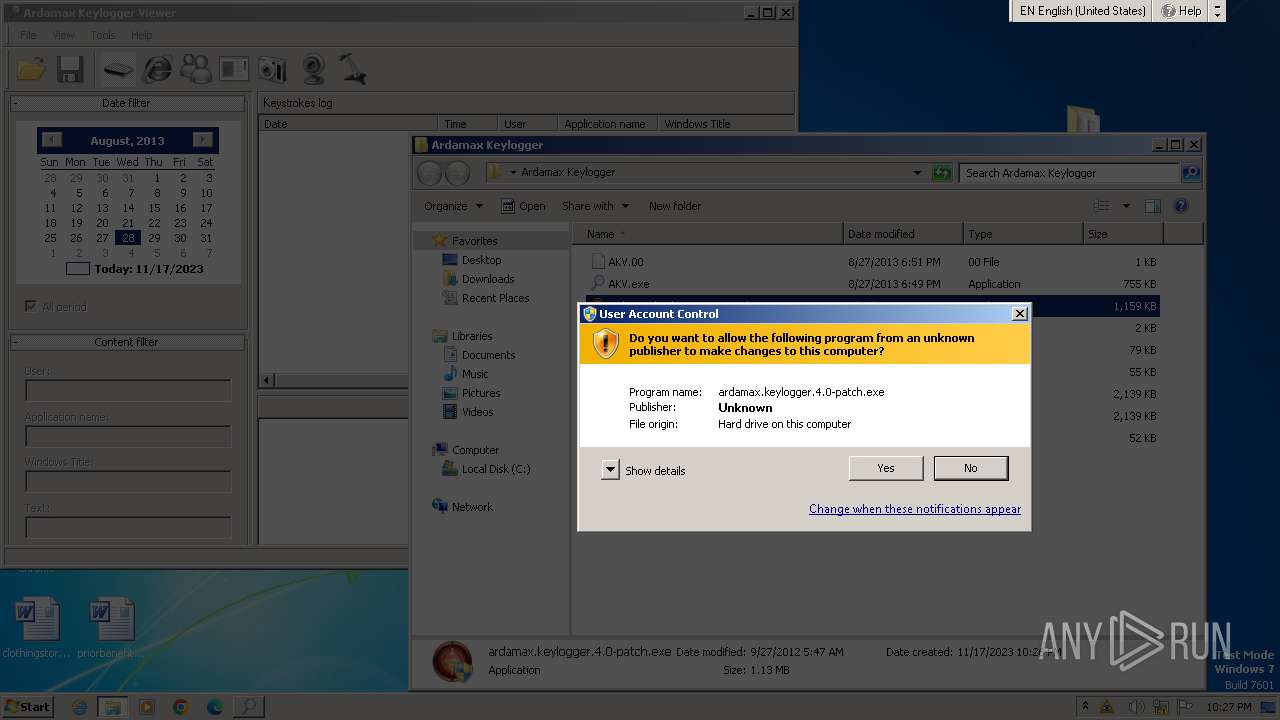Open the view options dropdown arrow
Image resolution: width=1280 pixels, height=720 pixels.
coord(1125,206)
